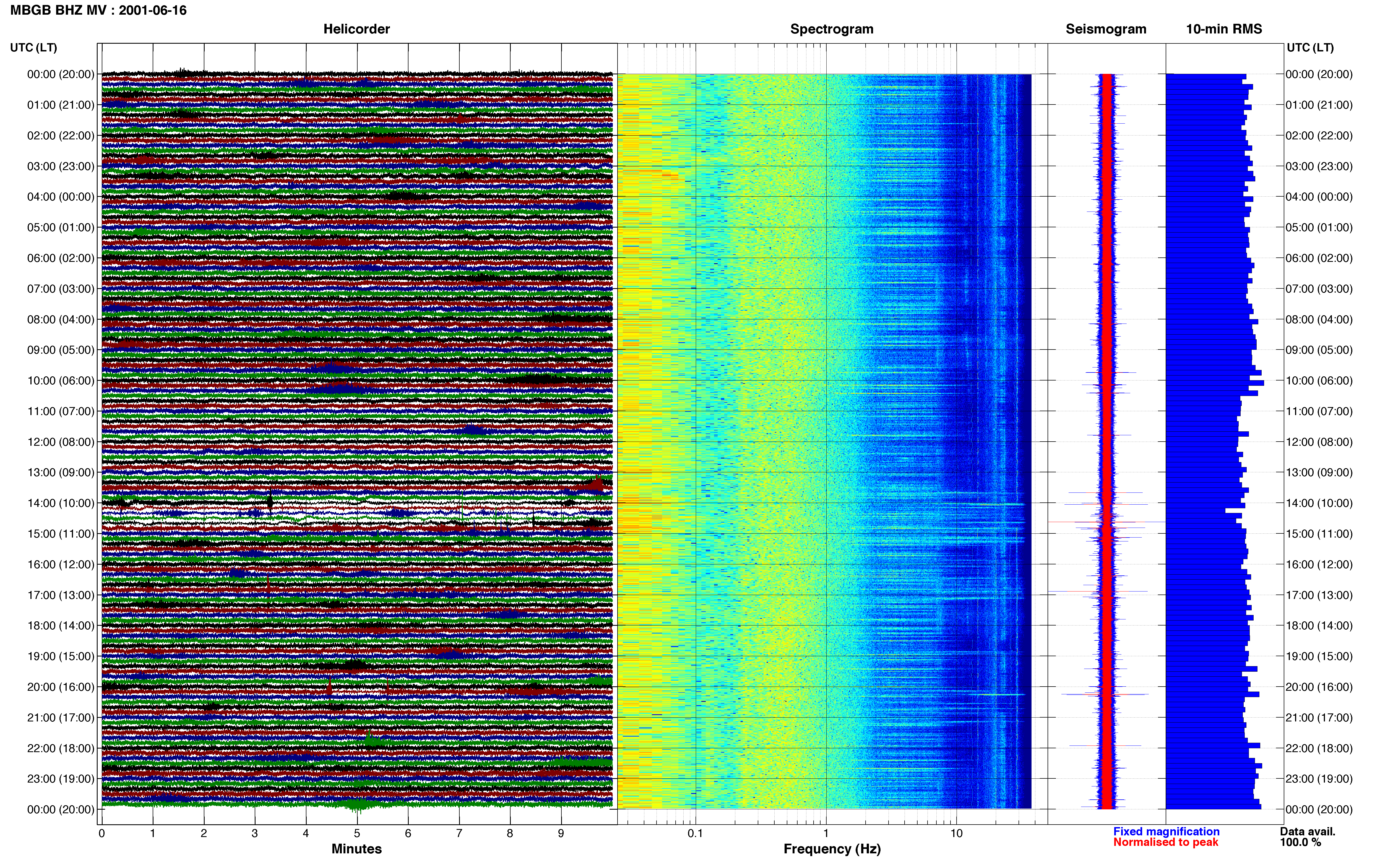Screen dimensions: 1388x868
Task: Click the '100.0 %' availability value
Action: pos(1300,842)
